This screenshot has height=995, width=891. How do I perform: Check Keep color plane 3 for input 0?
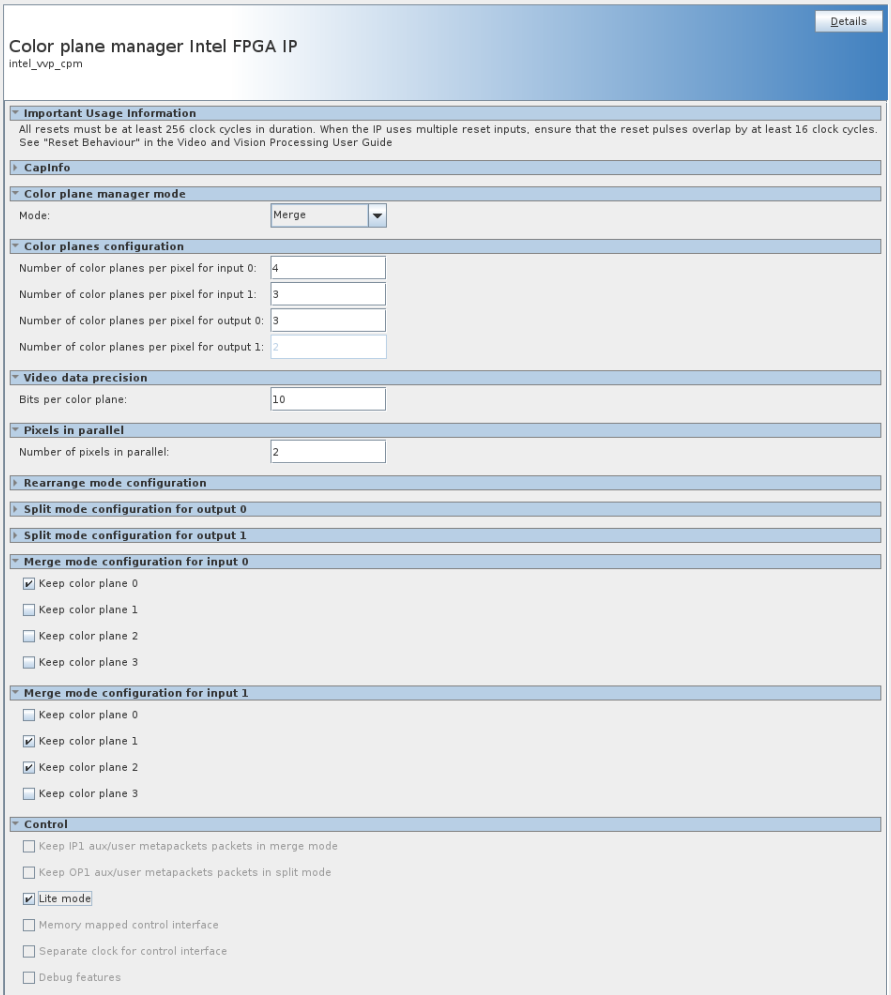(29, 662)
